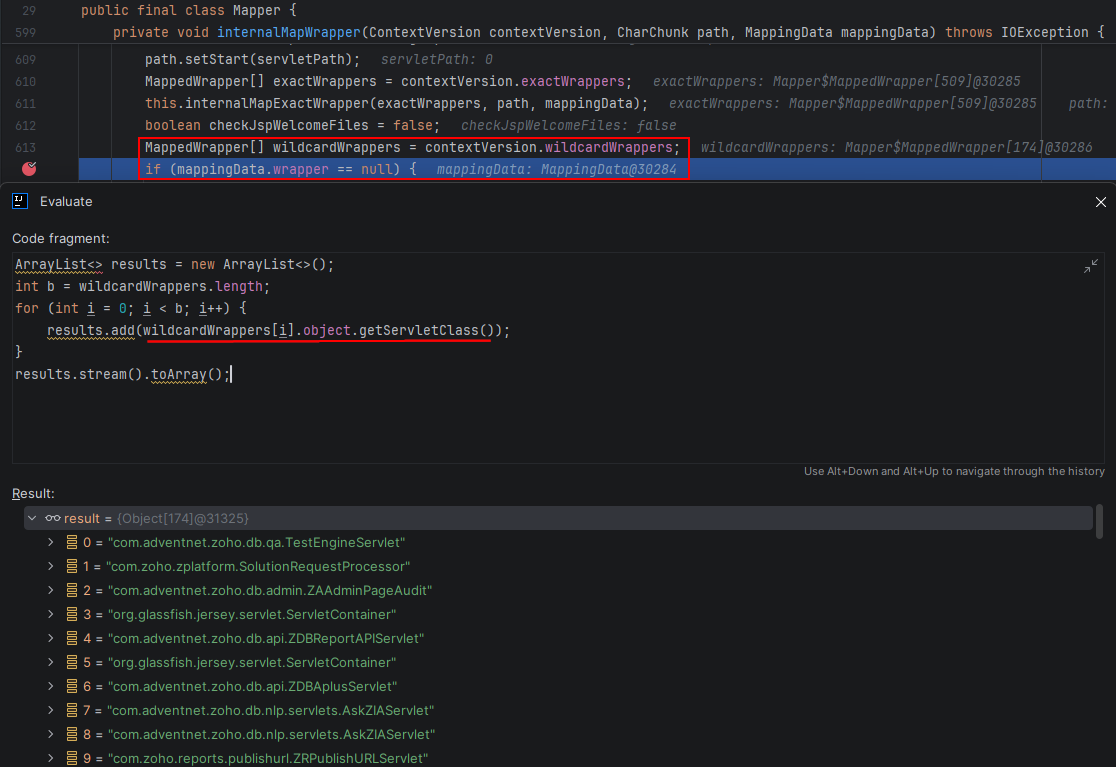
Task: Click the array icon of item 0
Action: pos(72,542)
